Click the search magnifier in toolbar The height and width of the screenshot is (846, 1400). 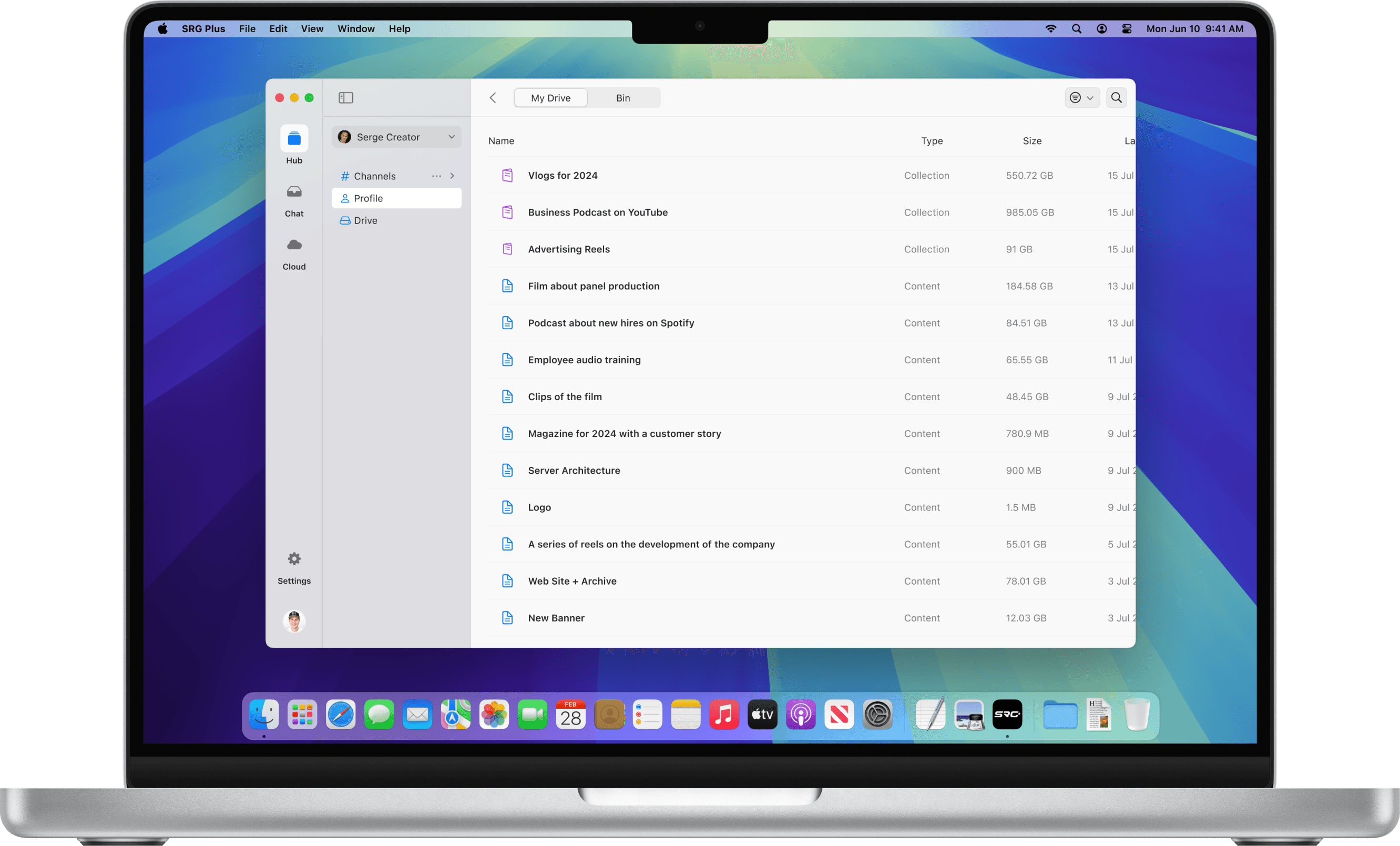click(1116, 98)
